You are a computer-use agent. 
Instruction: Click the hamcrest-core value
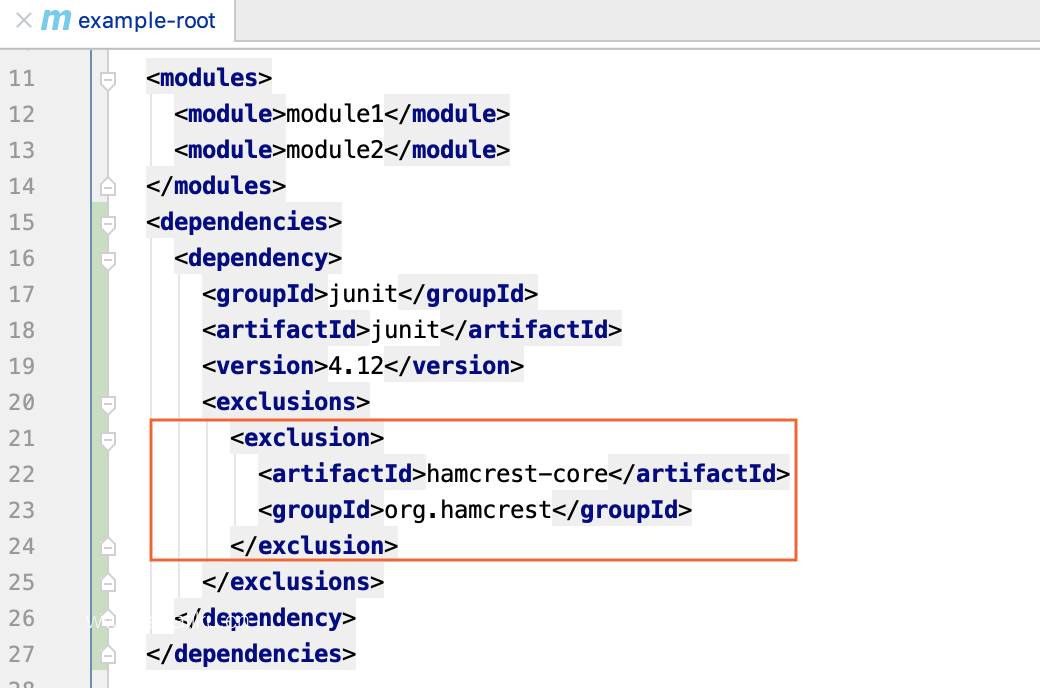[517, 473]
